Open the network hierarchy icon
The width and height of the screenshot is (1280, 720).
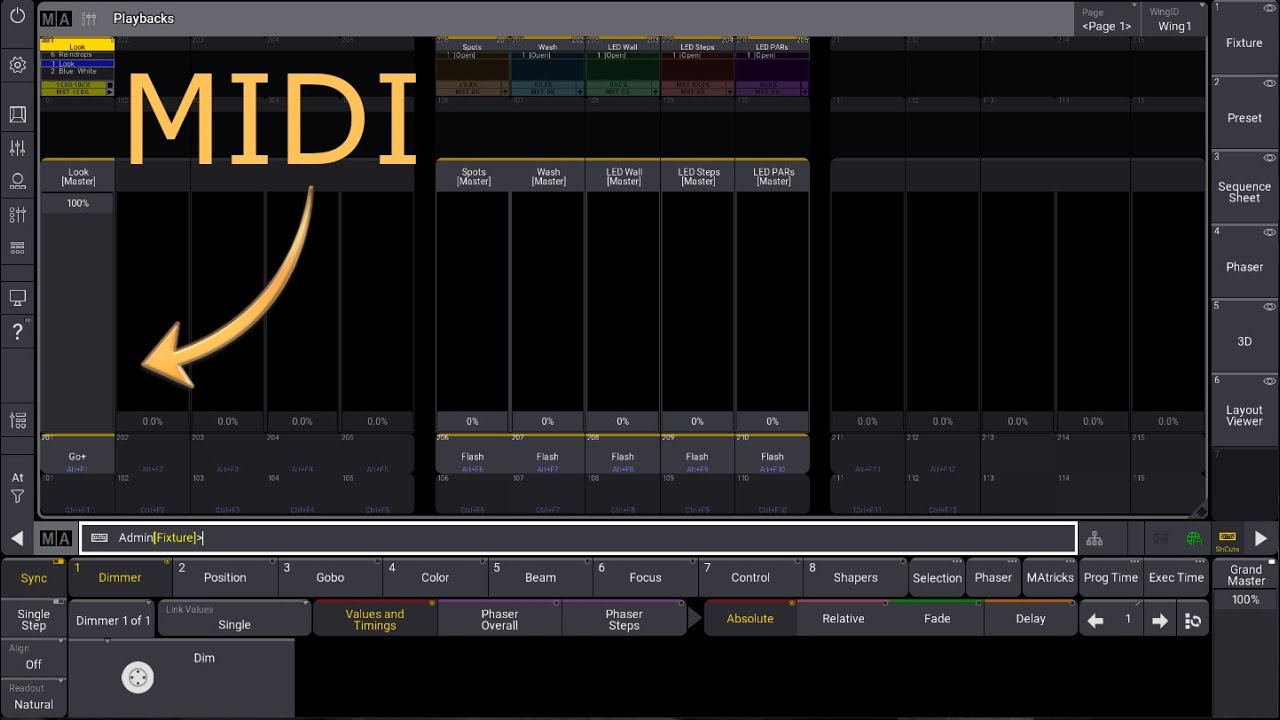[x=1095, y=538]
